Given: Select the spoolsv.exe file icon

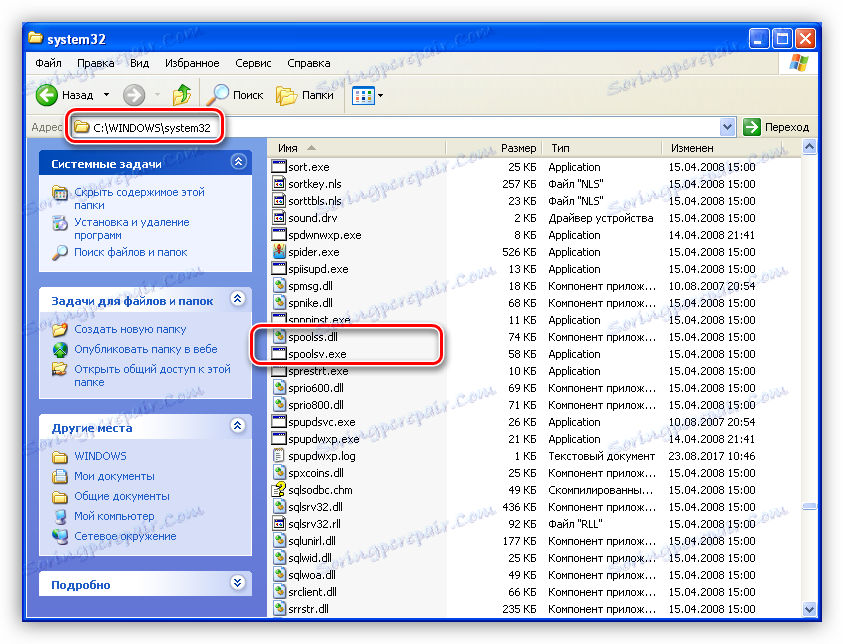Looking at the screenshot, I should (279, 354).
